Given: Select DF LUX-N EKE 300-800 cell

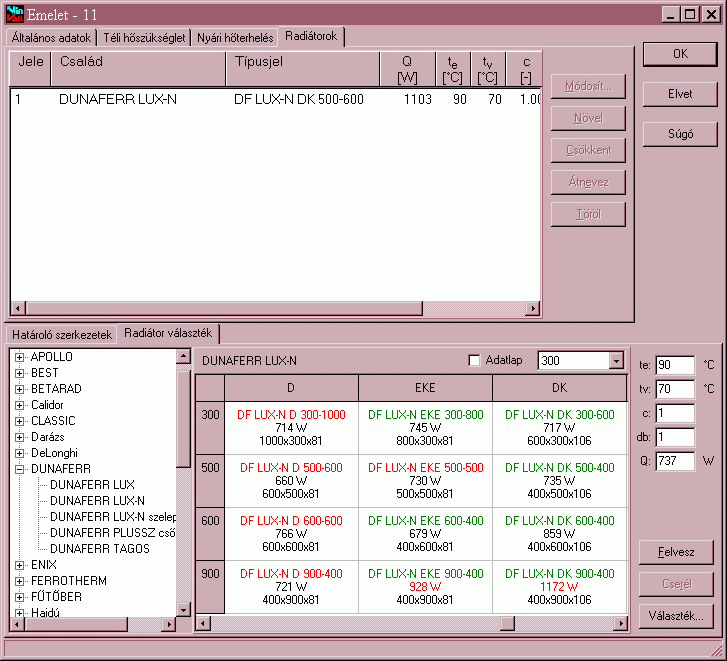Looking at the screenshot, I should click(x=425, y=428).
